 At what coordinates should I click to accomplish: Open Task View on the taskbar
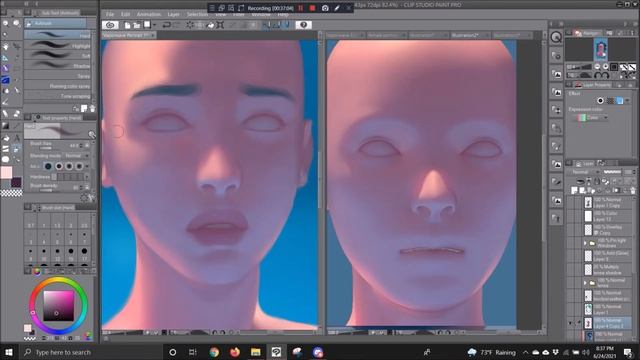193,352
